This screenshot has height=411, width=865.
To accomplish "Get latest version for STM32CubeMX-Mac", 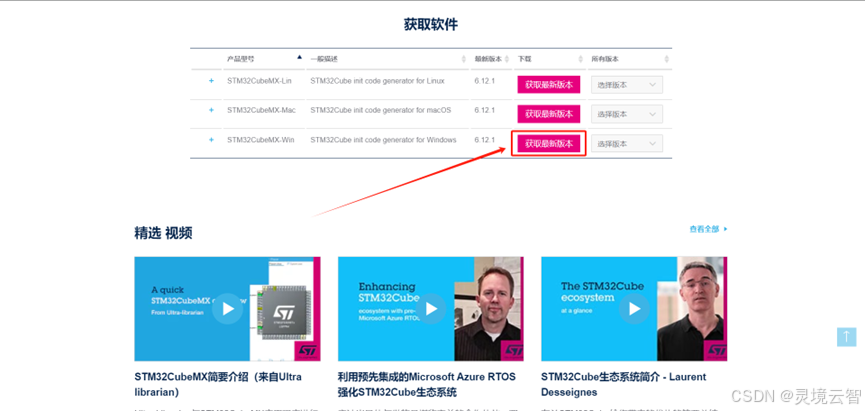I will pyautogui.click(x=548, y=114).
